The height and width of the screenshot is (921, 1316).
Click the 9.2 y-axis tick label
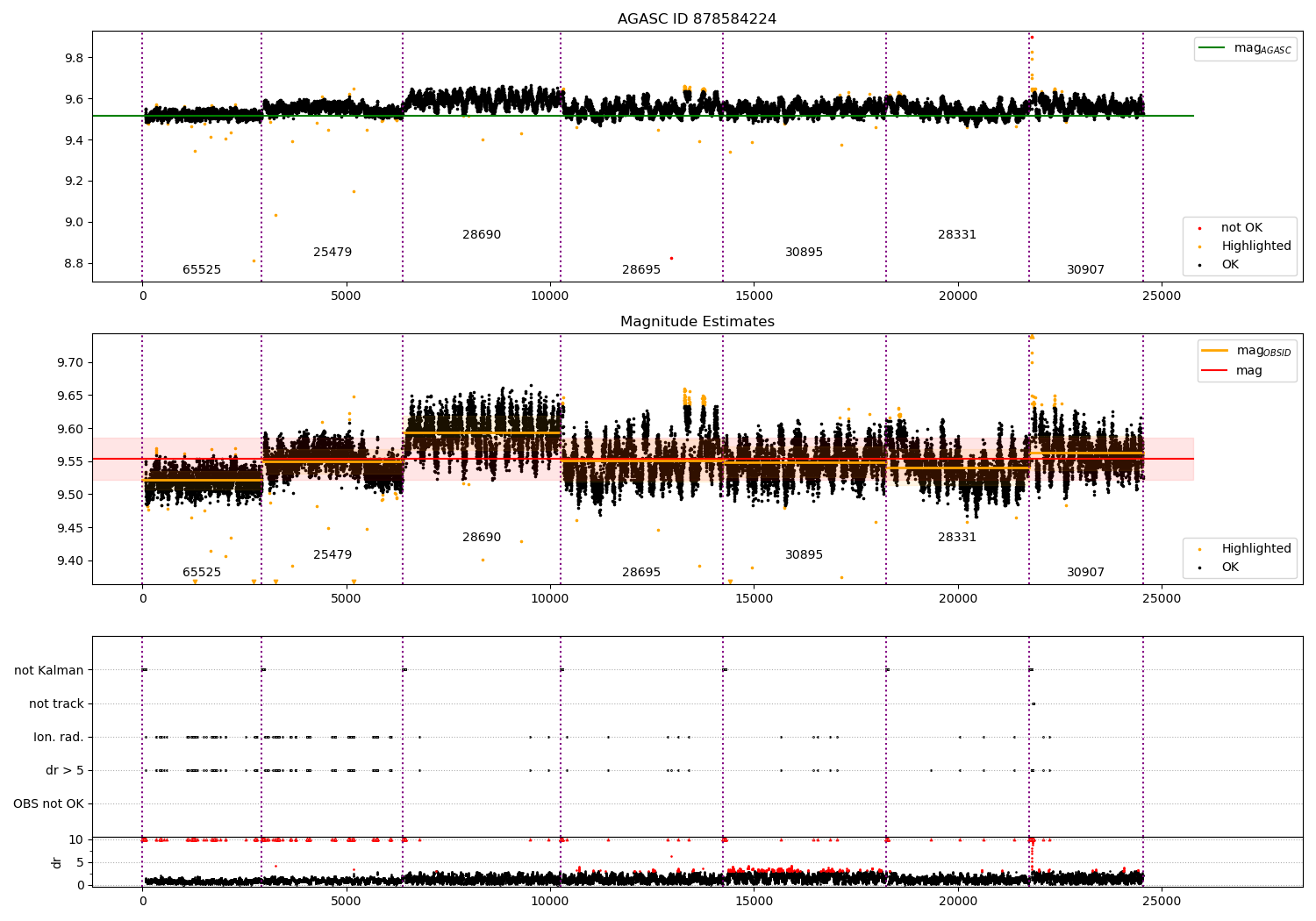click(75, 182)
